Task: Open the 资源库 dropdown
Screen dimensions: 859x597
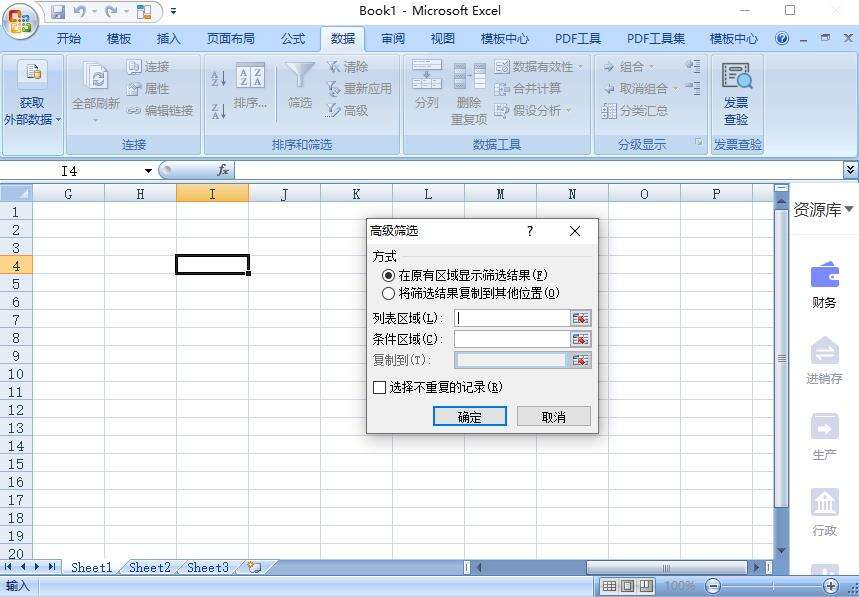Action: [823, 209]
